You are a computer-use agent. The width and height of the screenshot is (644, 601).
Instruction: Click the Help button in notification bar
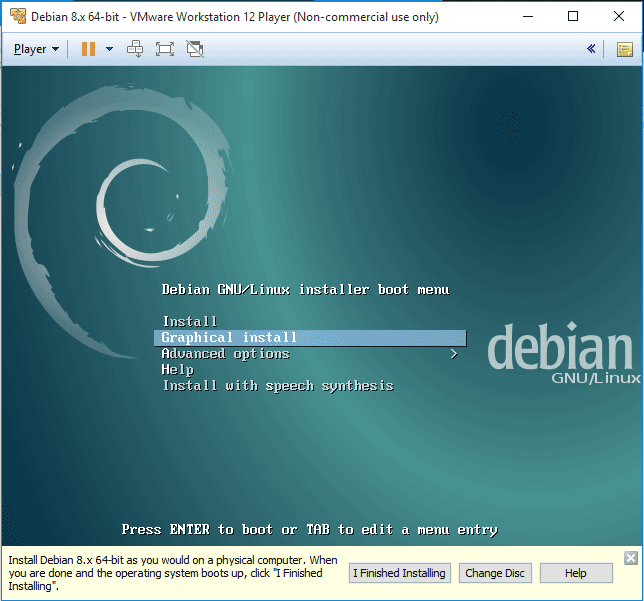pyautogui.click(x=576, y=573)
